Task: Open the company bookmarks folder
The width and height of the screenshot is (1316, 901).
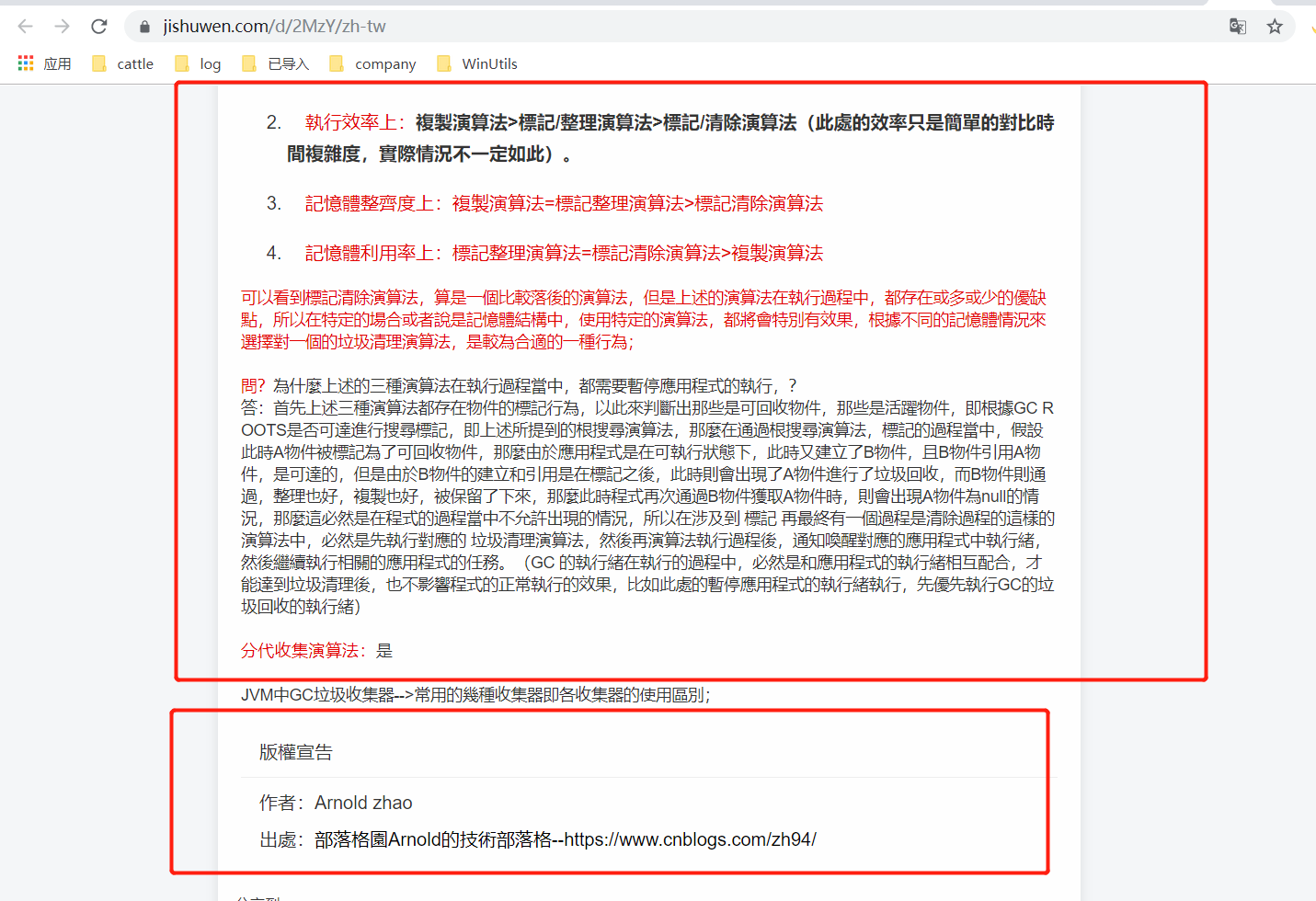Action: (373, 63)
